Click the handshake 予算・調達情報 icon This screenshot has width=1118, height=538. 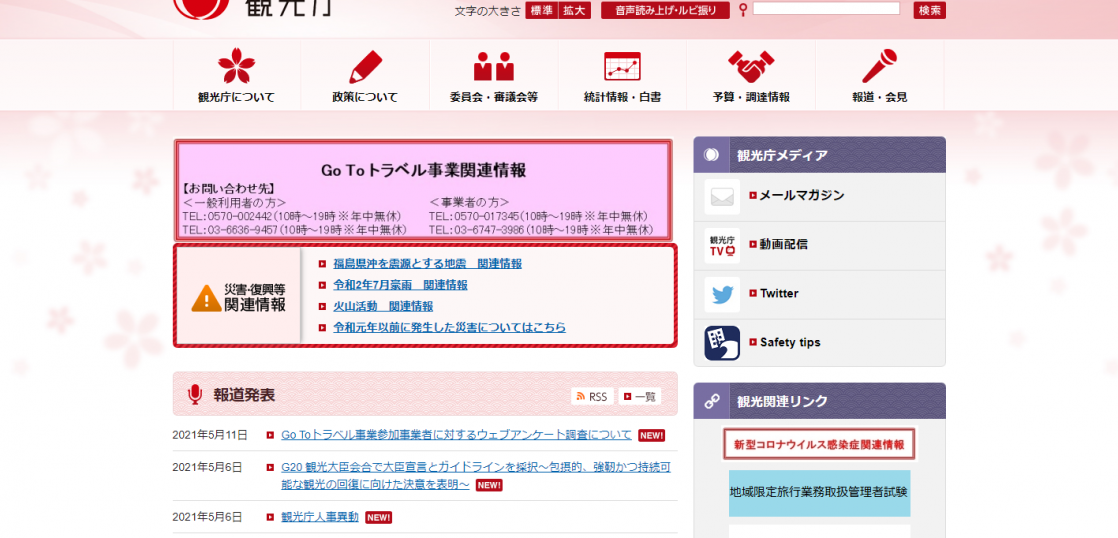[x=751, y=67]
